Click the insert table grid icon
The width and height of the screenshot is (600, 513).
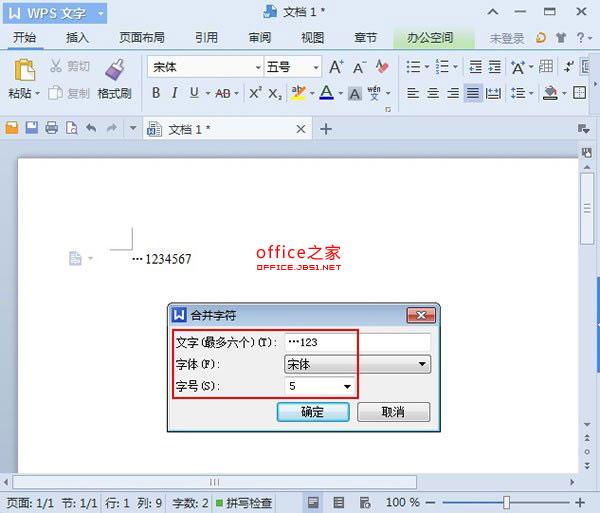(546, 67)
